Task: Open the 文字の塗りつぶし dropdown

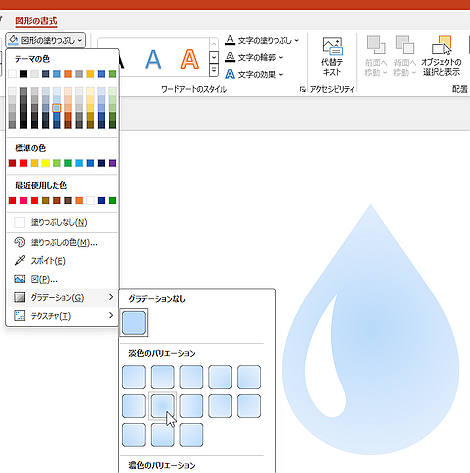Action: coord(262,40)
